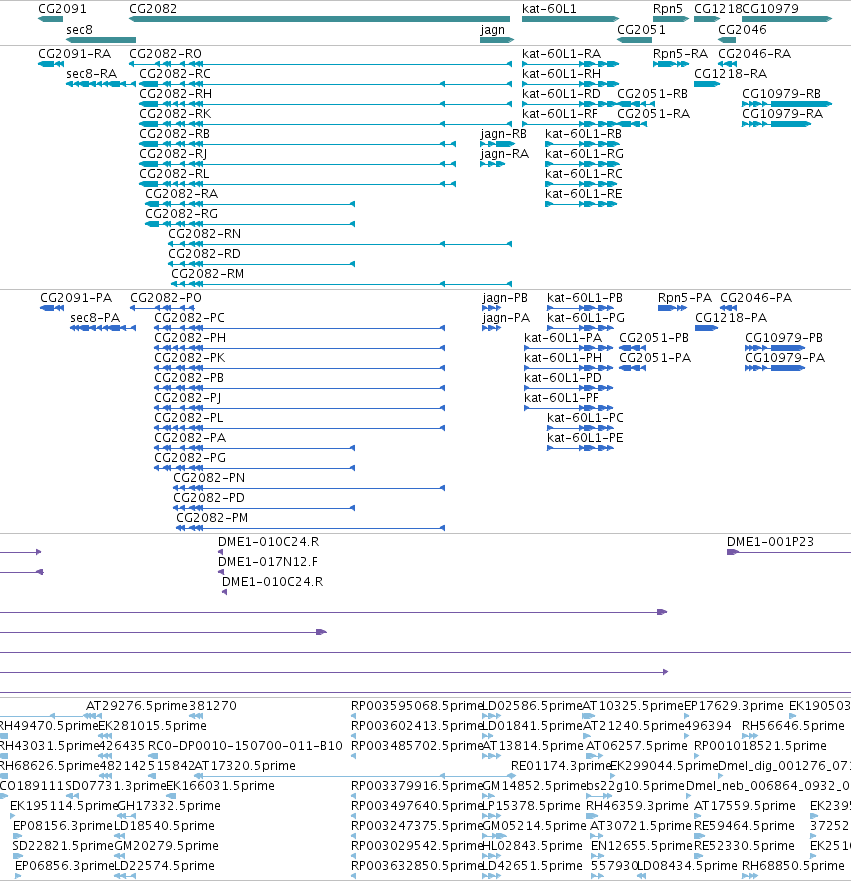The height and width of the screenshot is (881, 851).
Task: Click the RC0-DP0010-150700-011-B10 label
Action: click(245, 746)
